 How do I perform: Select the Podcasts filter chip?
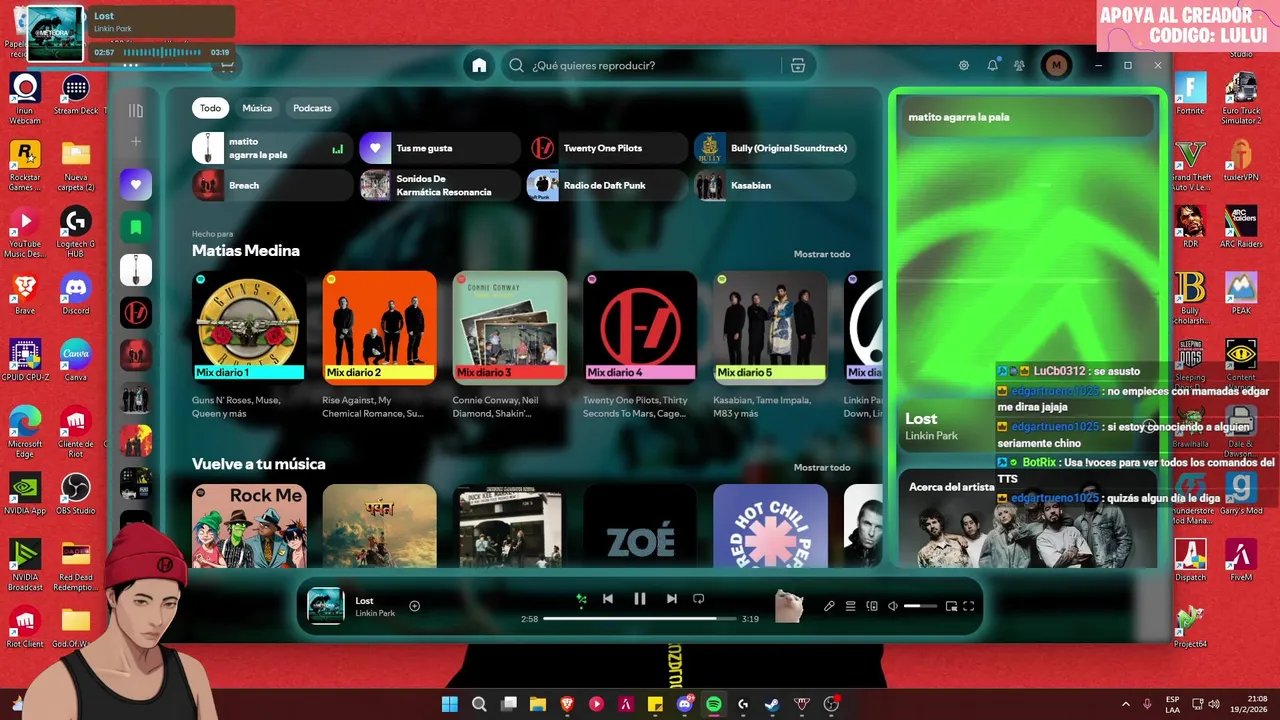tap(312, 108)
